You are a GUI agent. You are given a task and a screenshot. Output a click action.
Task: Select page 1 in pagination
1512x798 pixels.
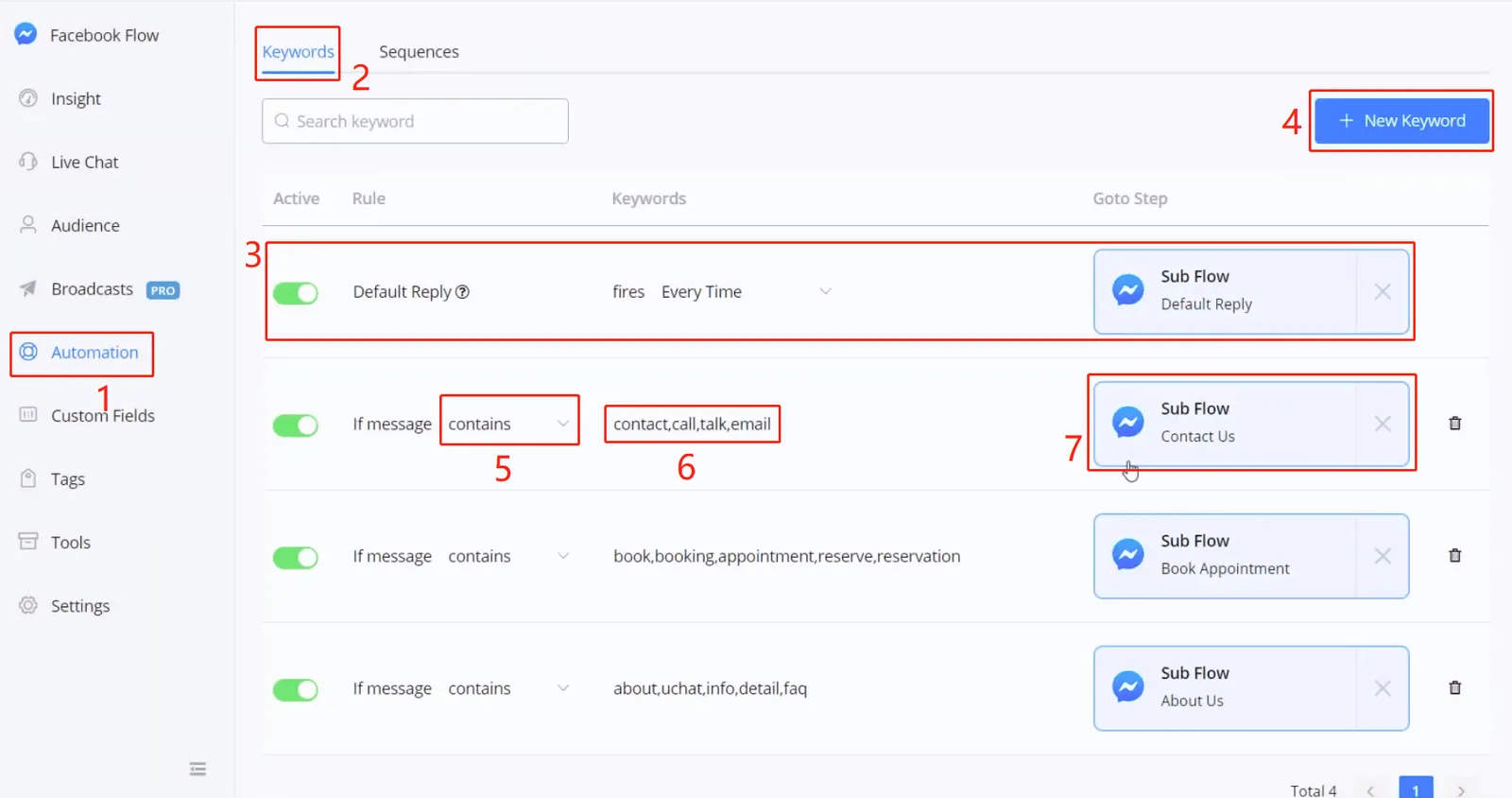(x=1416, y=789)
